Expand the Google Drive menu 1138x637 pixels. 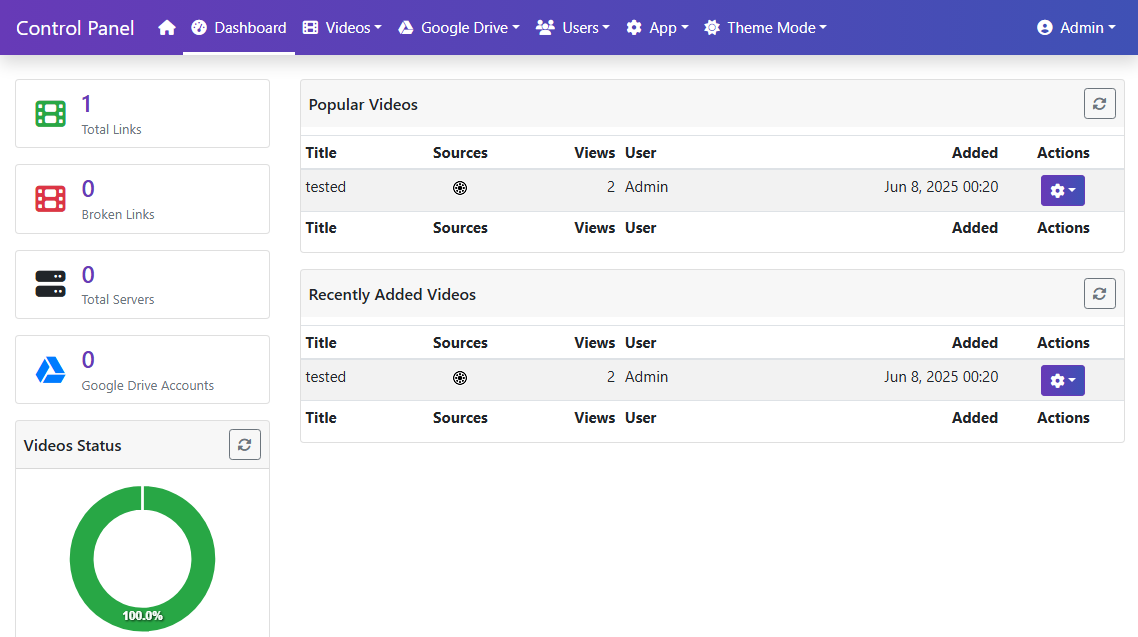point(459,28)
